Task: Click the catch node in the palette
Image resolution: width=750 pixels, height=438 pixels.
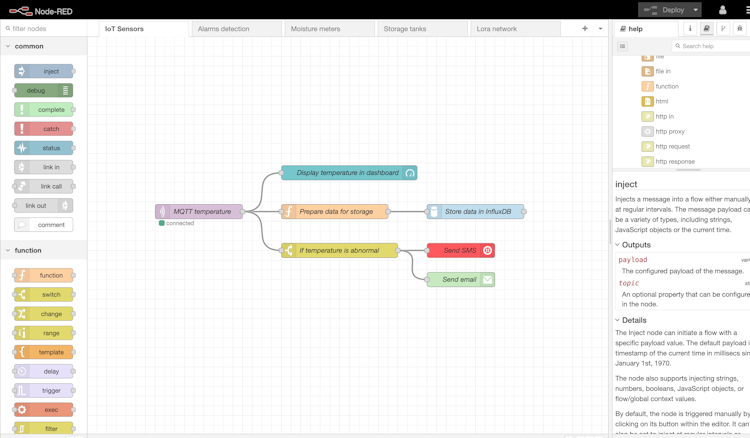Action: (44, 129)
